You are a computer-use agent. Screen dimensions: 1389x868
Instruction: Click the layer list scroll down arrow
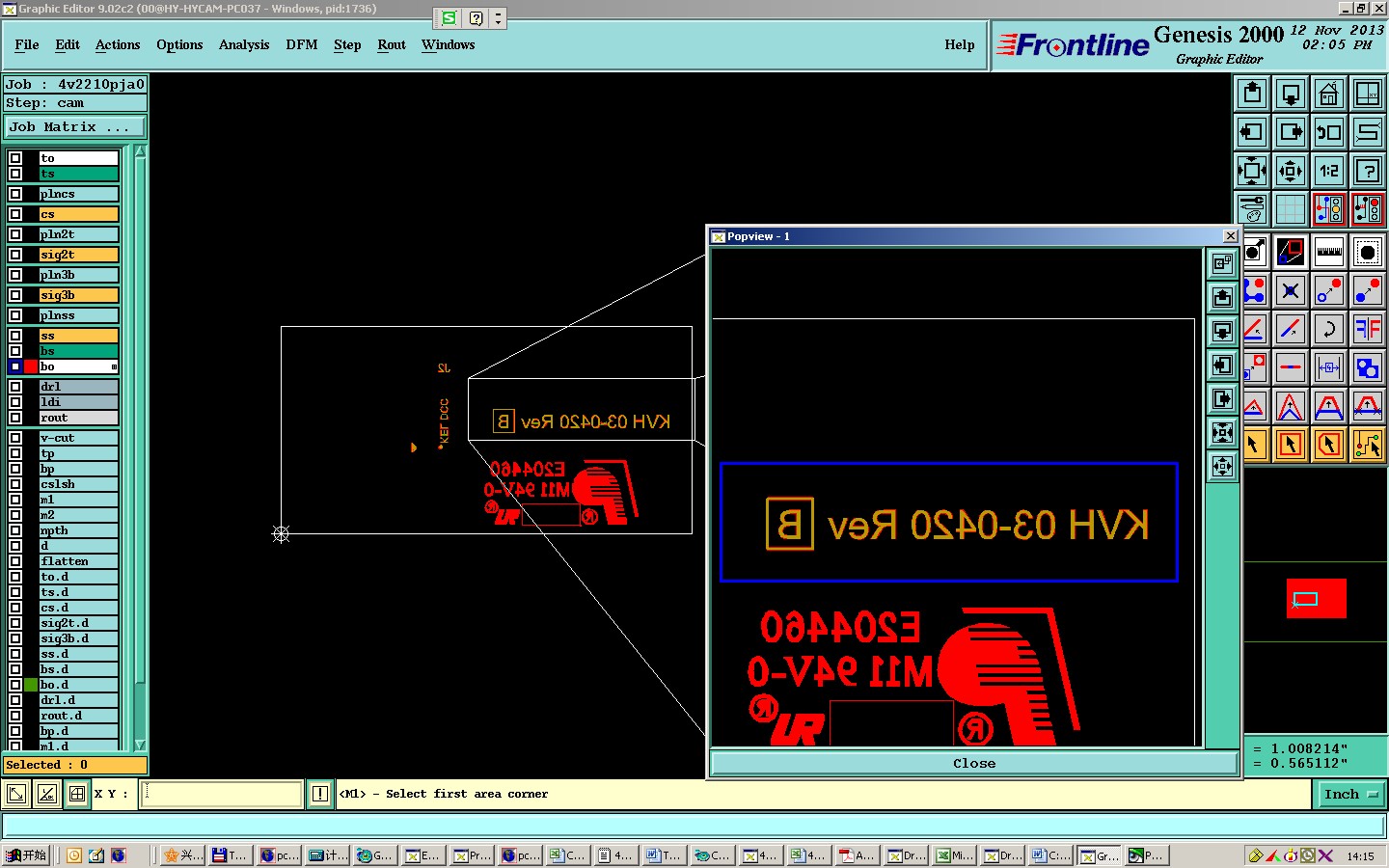[140, 745]
